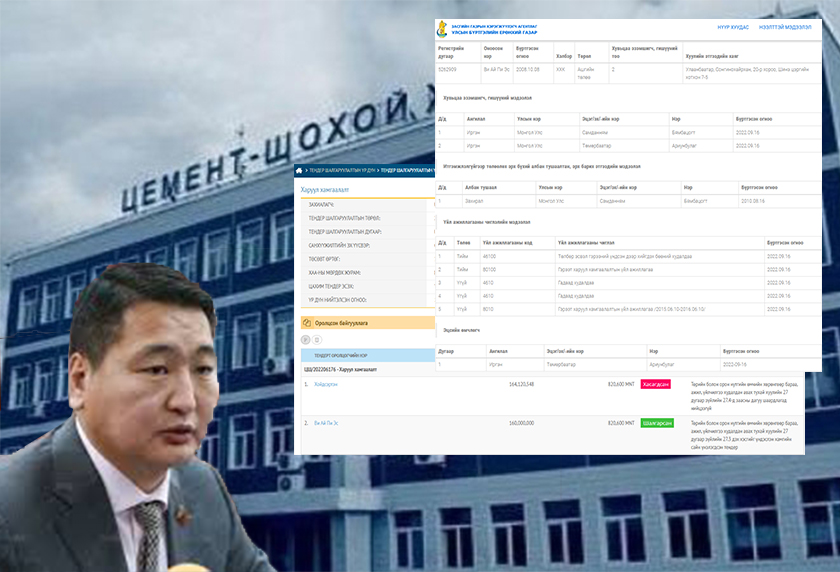840x572 pixels.
Task: Click the ТЕНДЕР ШАЛГАРУУЛАЛТЫН ТӨРӨЛ label
Action: coord(344,219)
